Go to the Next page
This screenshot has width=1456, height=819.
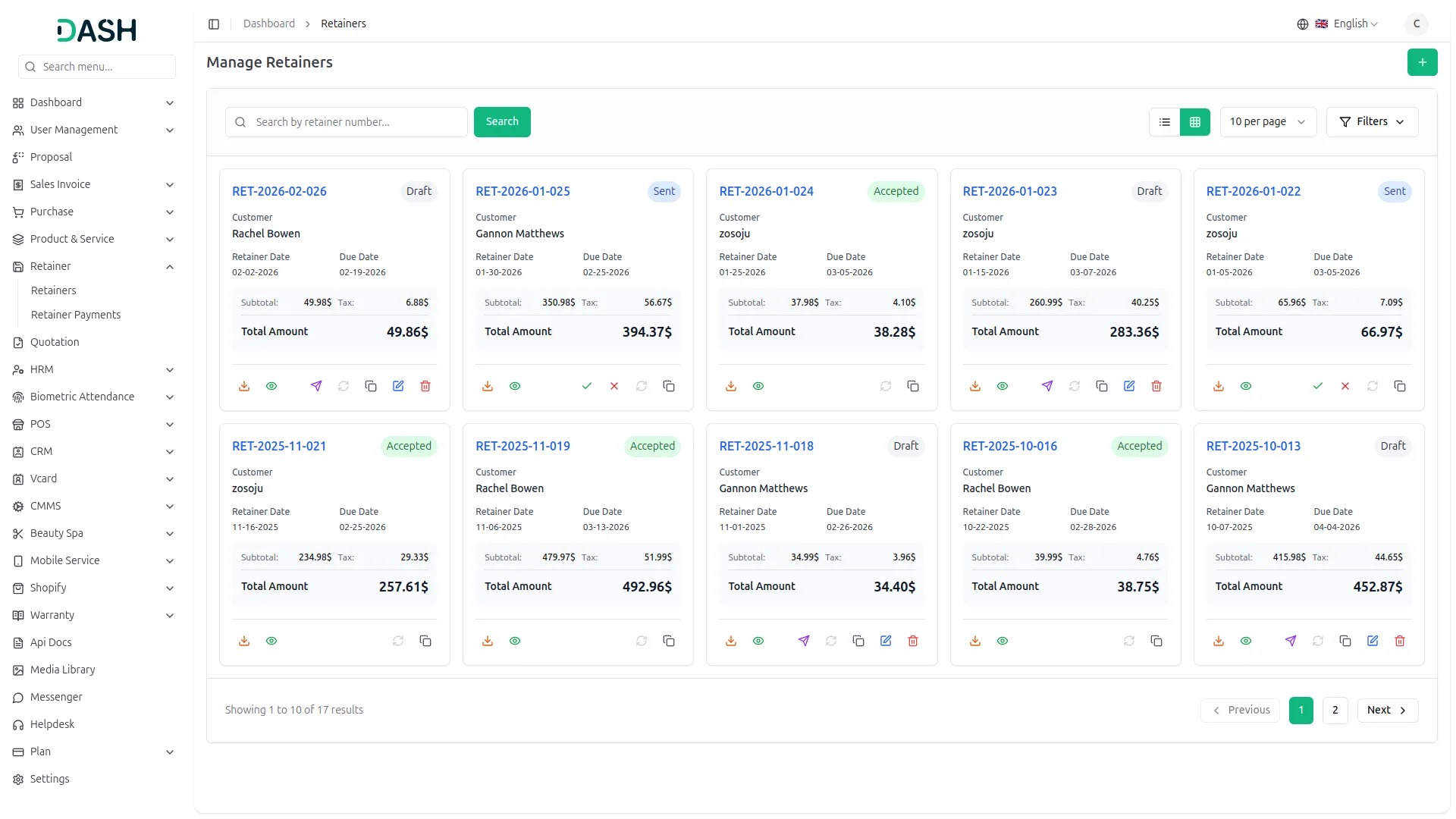tap(1387, 711)
